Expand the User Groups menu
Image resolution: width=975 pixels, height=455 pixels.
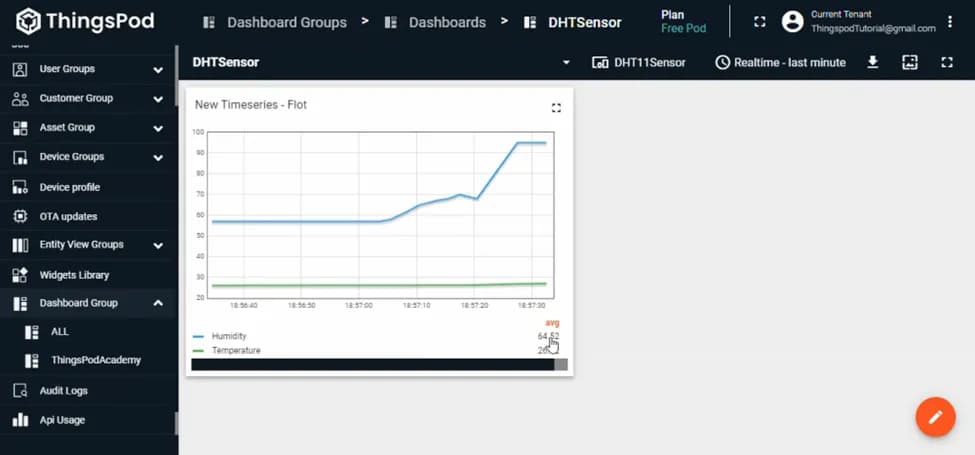pyautogui.click(x=158, y=70)
